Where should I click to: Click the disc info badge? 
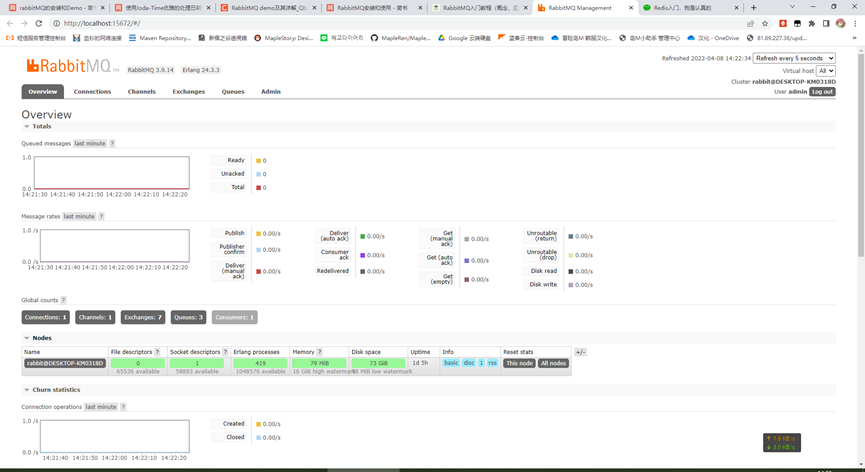[x=469, y=363]
